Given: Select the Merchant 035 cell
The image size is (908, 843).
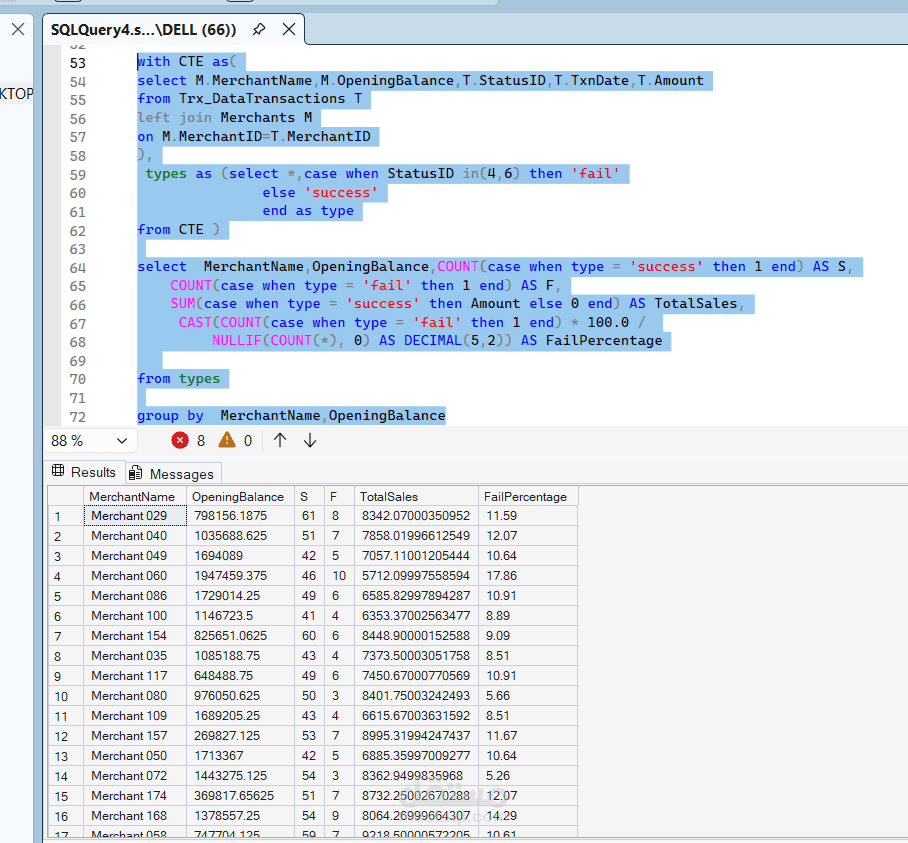Looking at the screenshot, I should pyautogui.click(x=135, y=656).
